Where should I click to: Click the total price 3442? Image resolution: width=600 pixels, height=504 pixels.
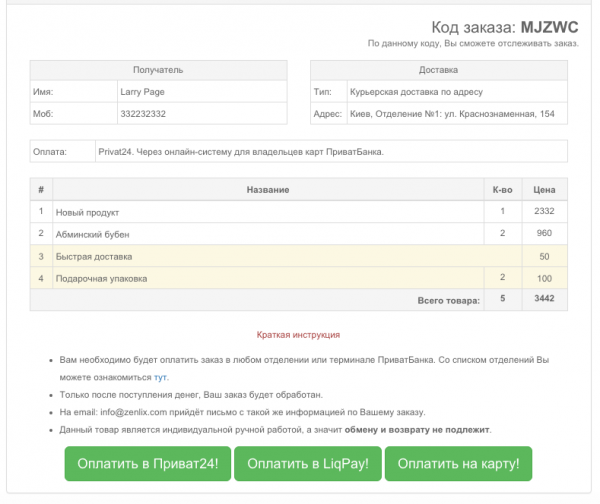(x=544, y=299)
